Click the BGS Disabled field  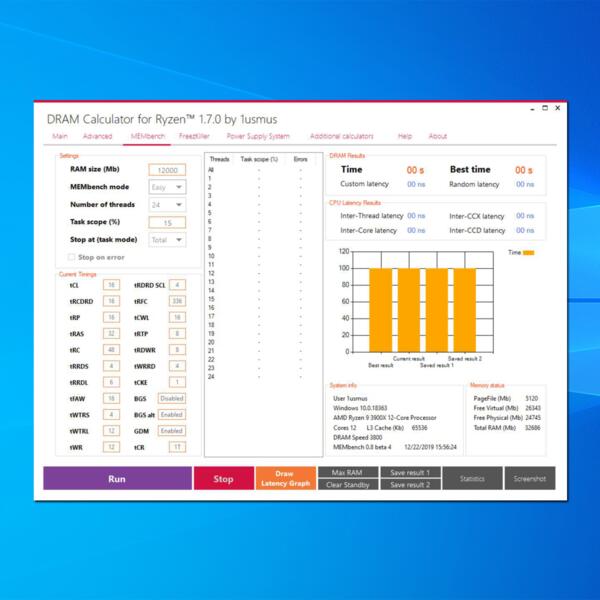point(172,398)
